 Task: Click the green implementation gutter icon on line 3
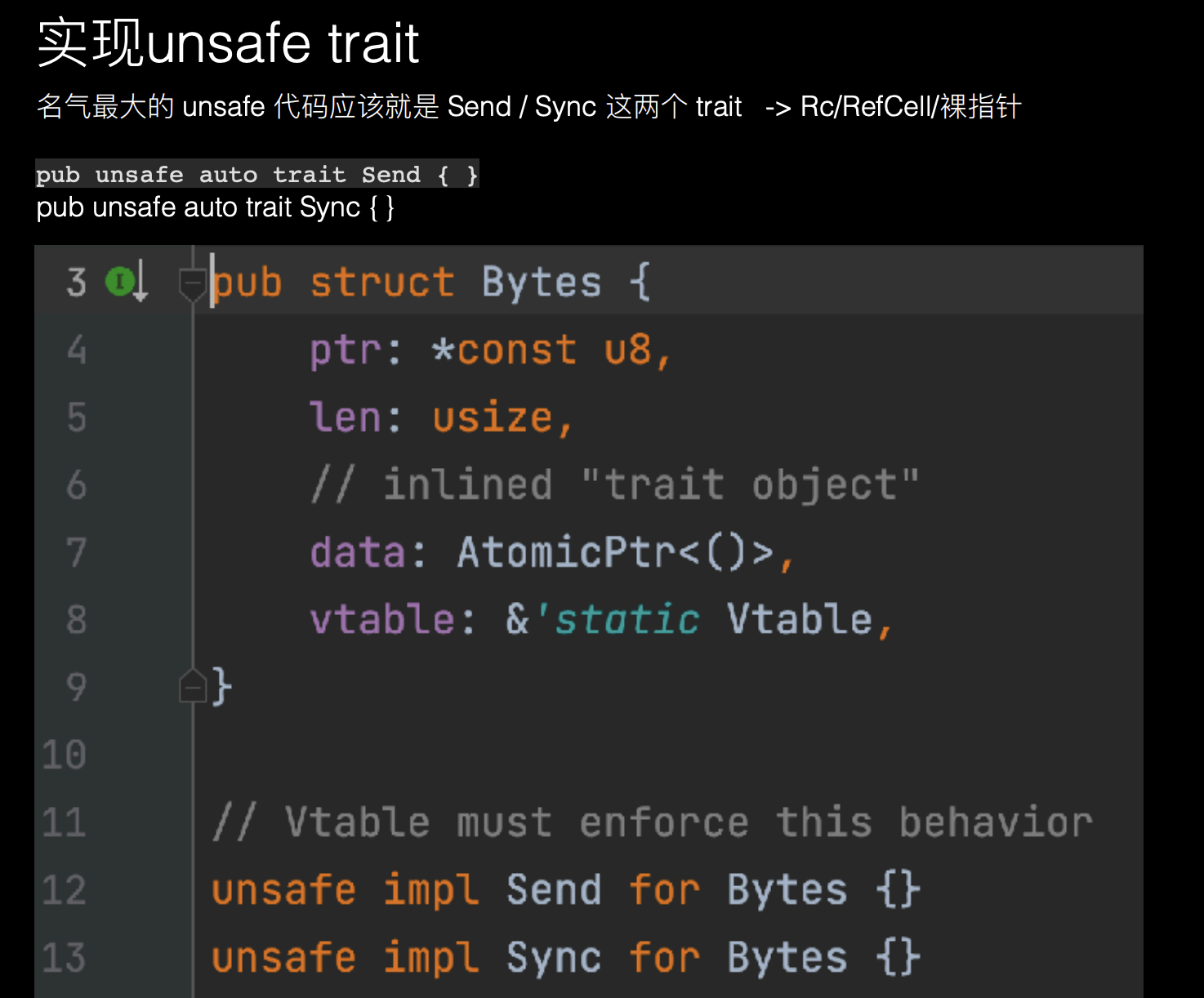[119, 283]
